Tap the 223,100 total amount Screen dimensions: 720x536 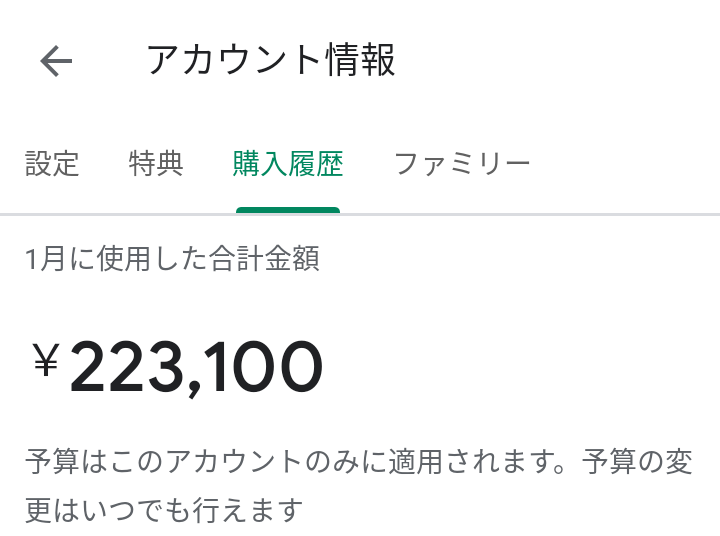(x=196, y=366)
